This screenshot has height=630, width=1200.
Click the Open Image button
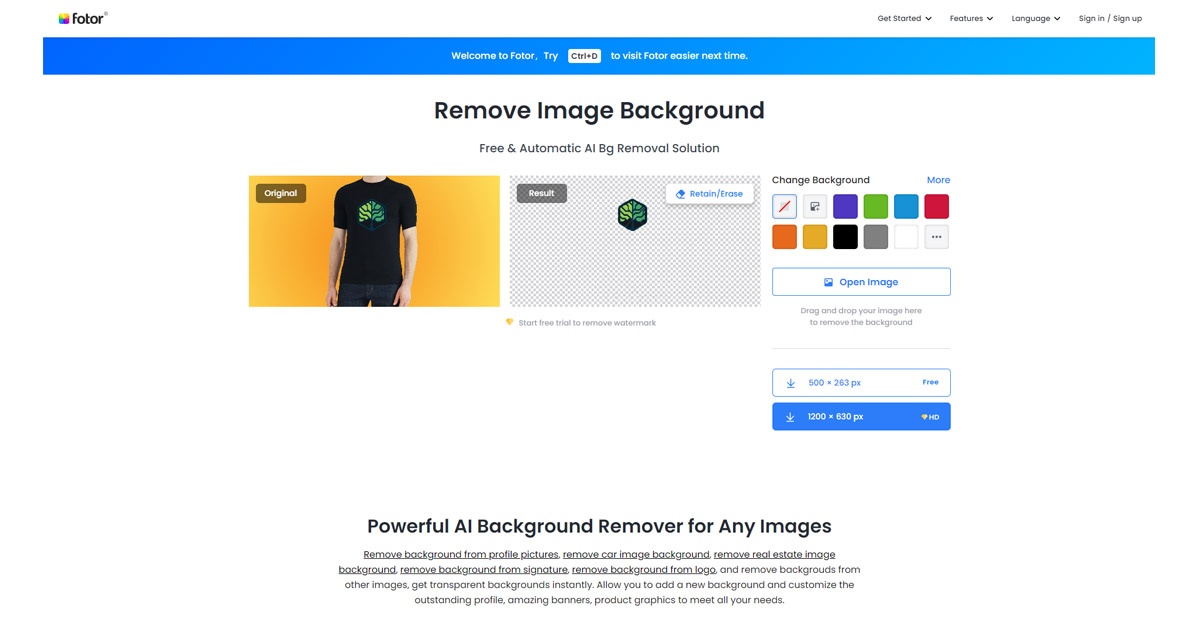[861, 282]
